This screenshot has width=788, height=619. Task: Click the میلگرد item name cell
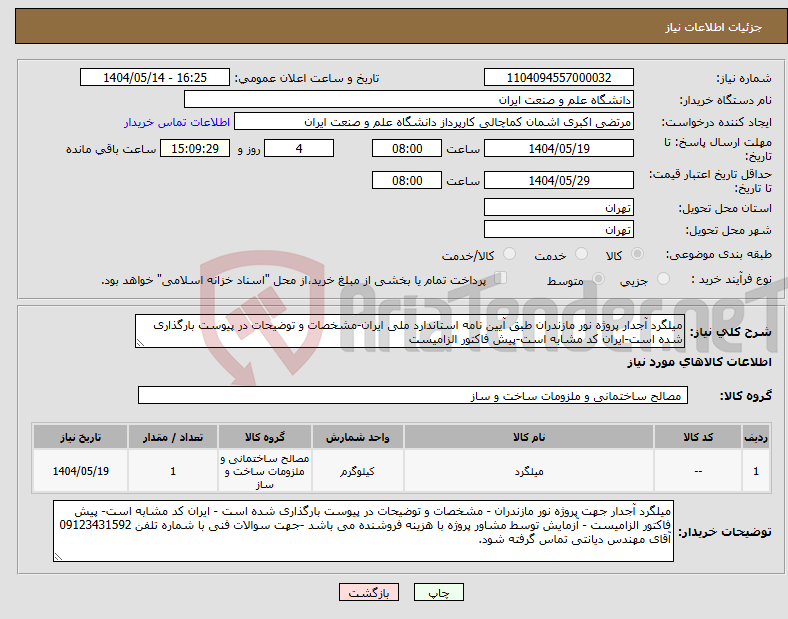529,471
